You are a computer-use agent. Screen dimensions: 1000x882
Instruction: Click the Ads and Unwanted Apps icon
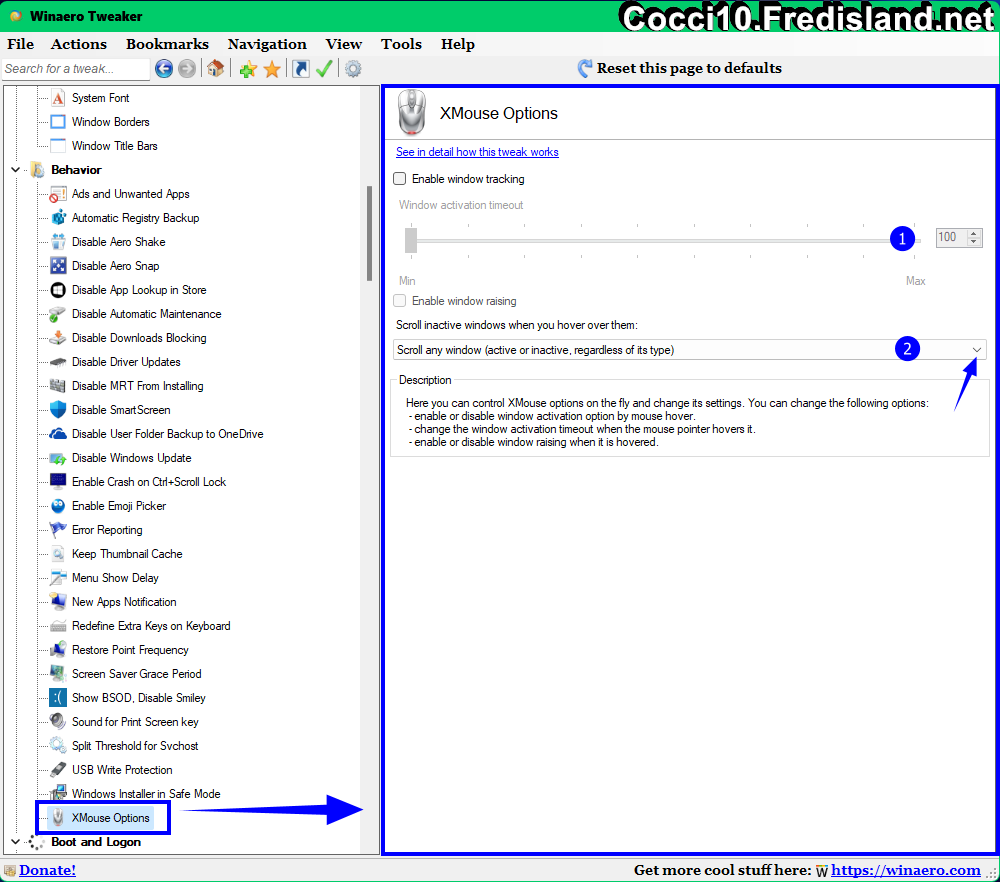point(58,194)
